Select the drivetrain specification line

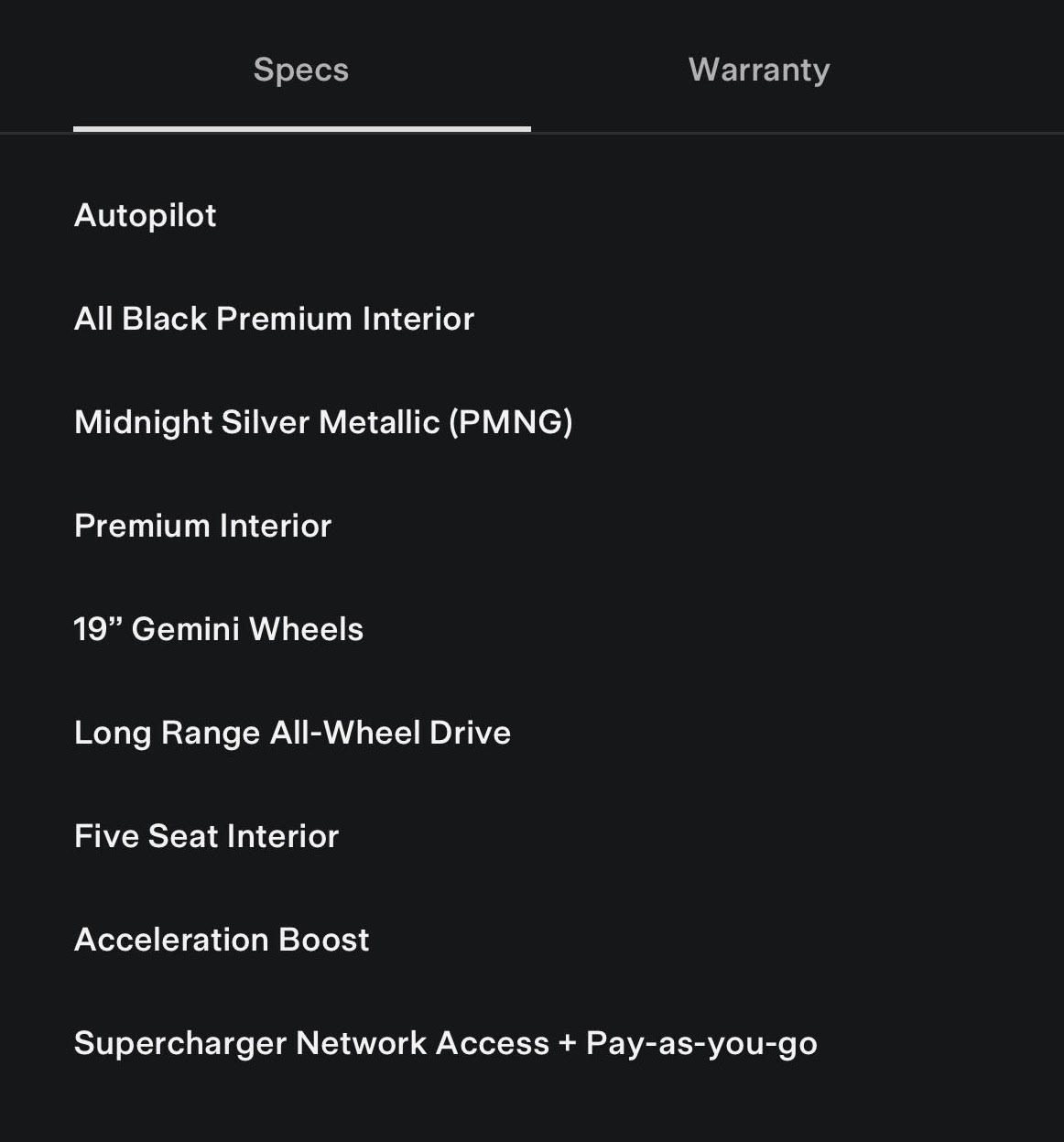292,733
